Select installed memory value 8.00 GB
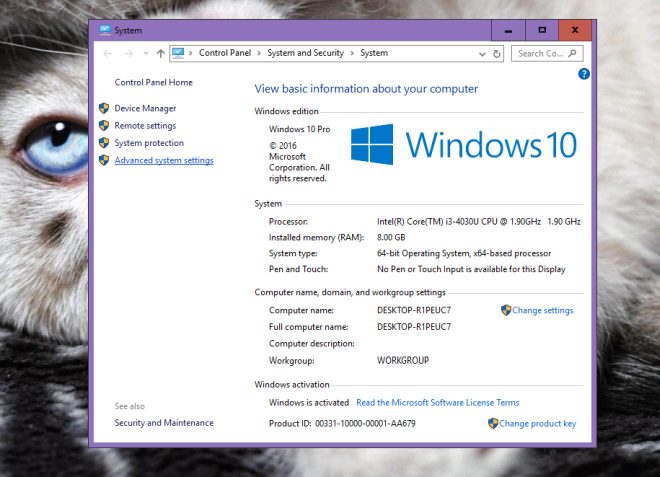Screen dimensions: 660x477 click(391, 237)
